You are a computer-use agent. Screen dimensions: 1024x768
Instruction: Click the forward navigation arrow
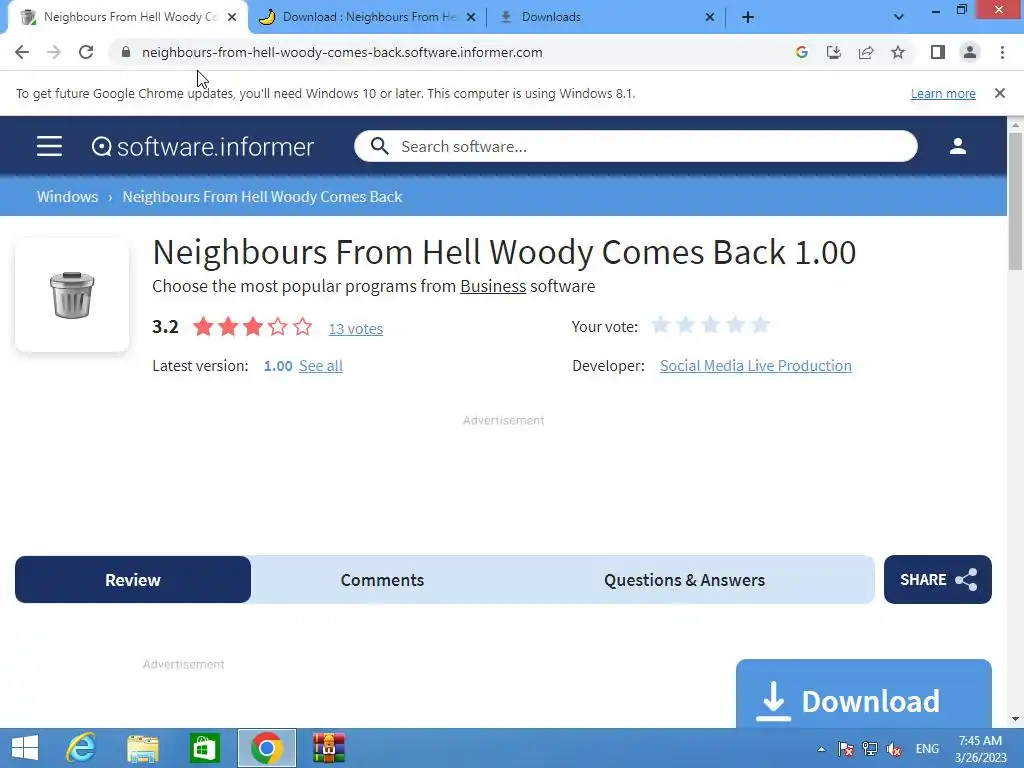click(54, 52)
